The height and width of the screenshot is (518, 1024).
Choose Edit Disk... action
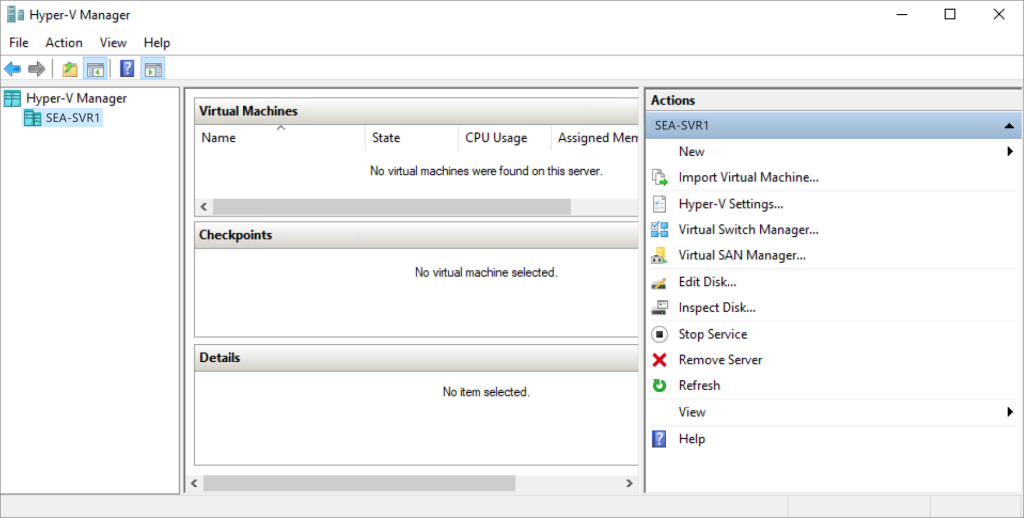[x=707, y=282]
